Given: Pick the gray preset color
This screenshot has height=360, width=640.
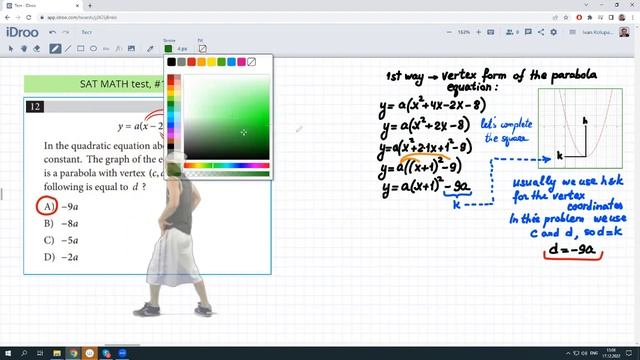Looking at the screenshot, I should 181,62.
